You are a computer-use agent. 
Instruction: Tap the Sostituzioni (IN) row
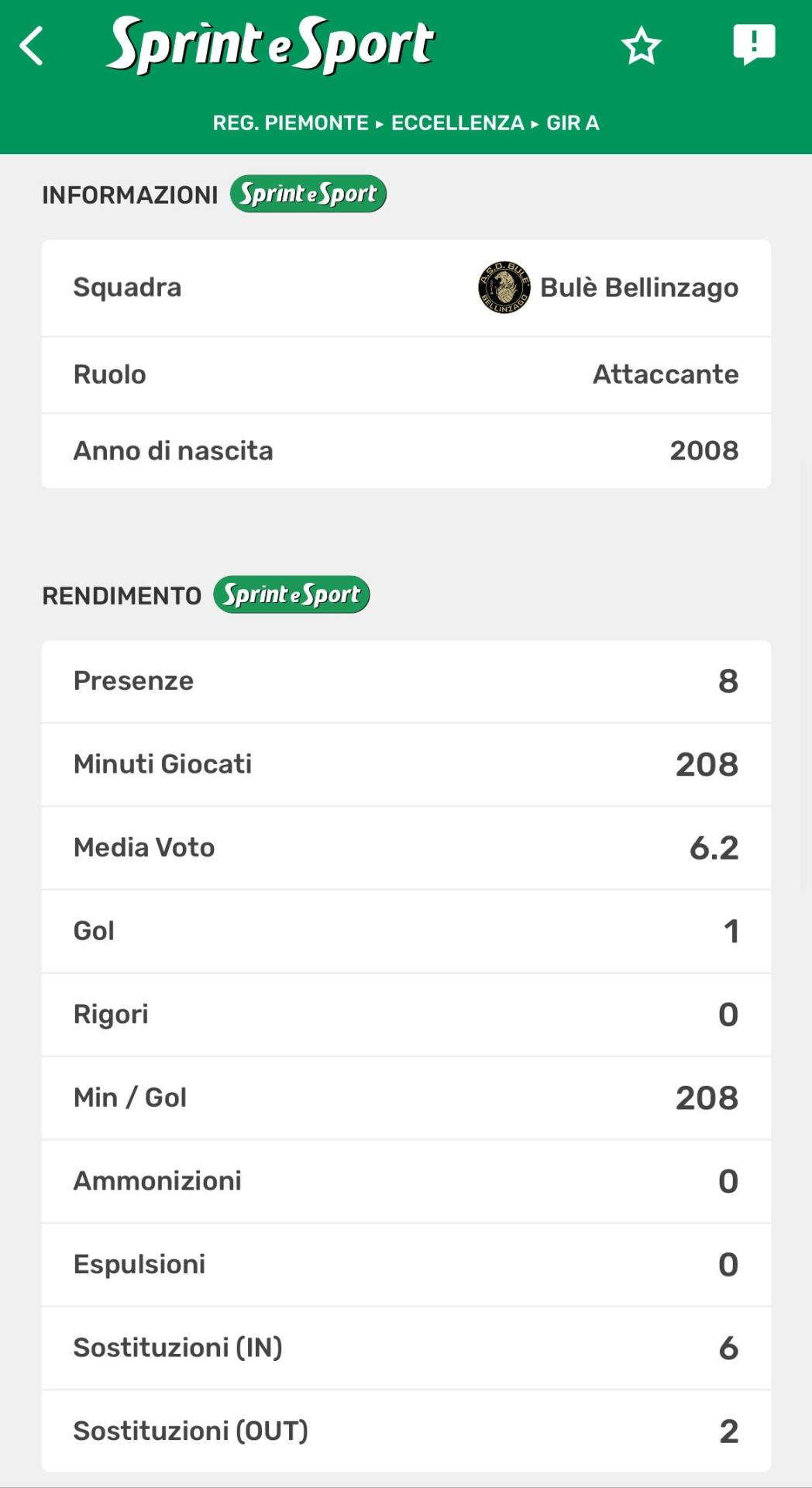tap(406, 1348)
